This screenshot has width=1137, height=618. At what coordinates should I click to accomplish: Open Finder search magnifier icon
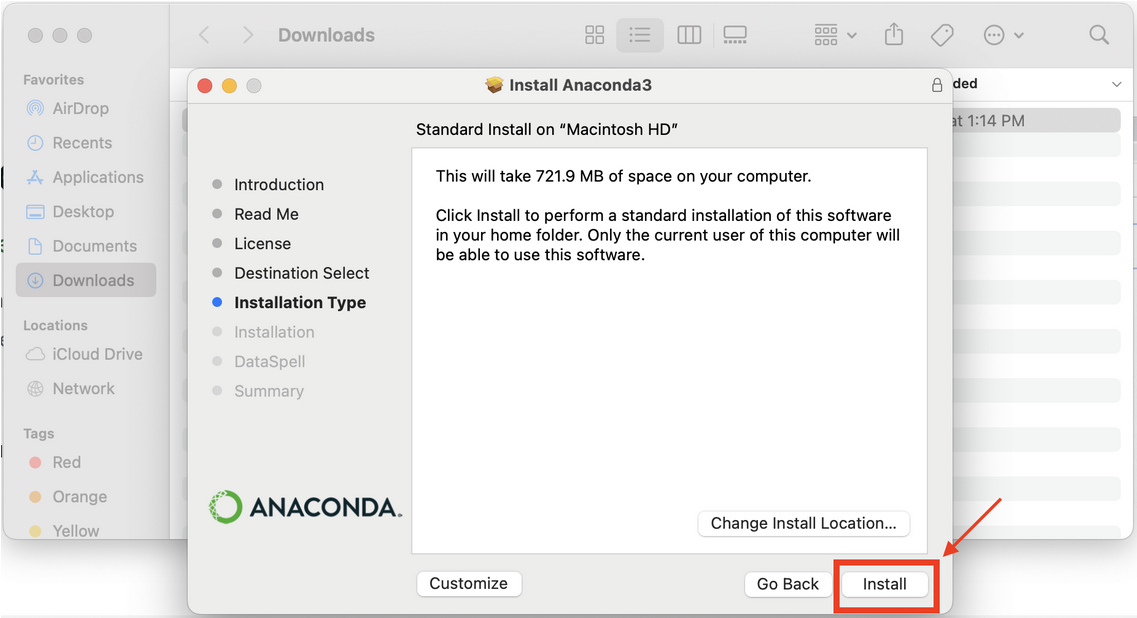click(1099, 35)
